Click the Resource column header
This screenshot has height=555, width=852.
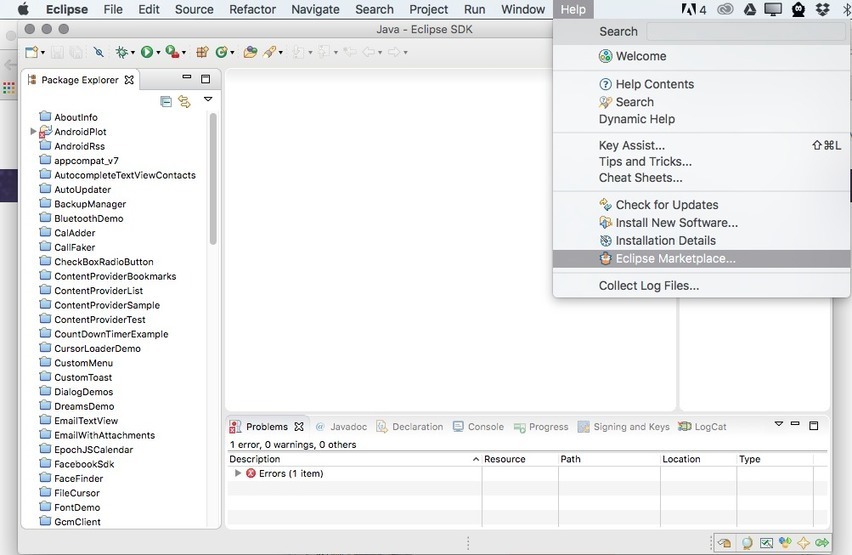coord(520,459)
